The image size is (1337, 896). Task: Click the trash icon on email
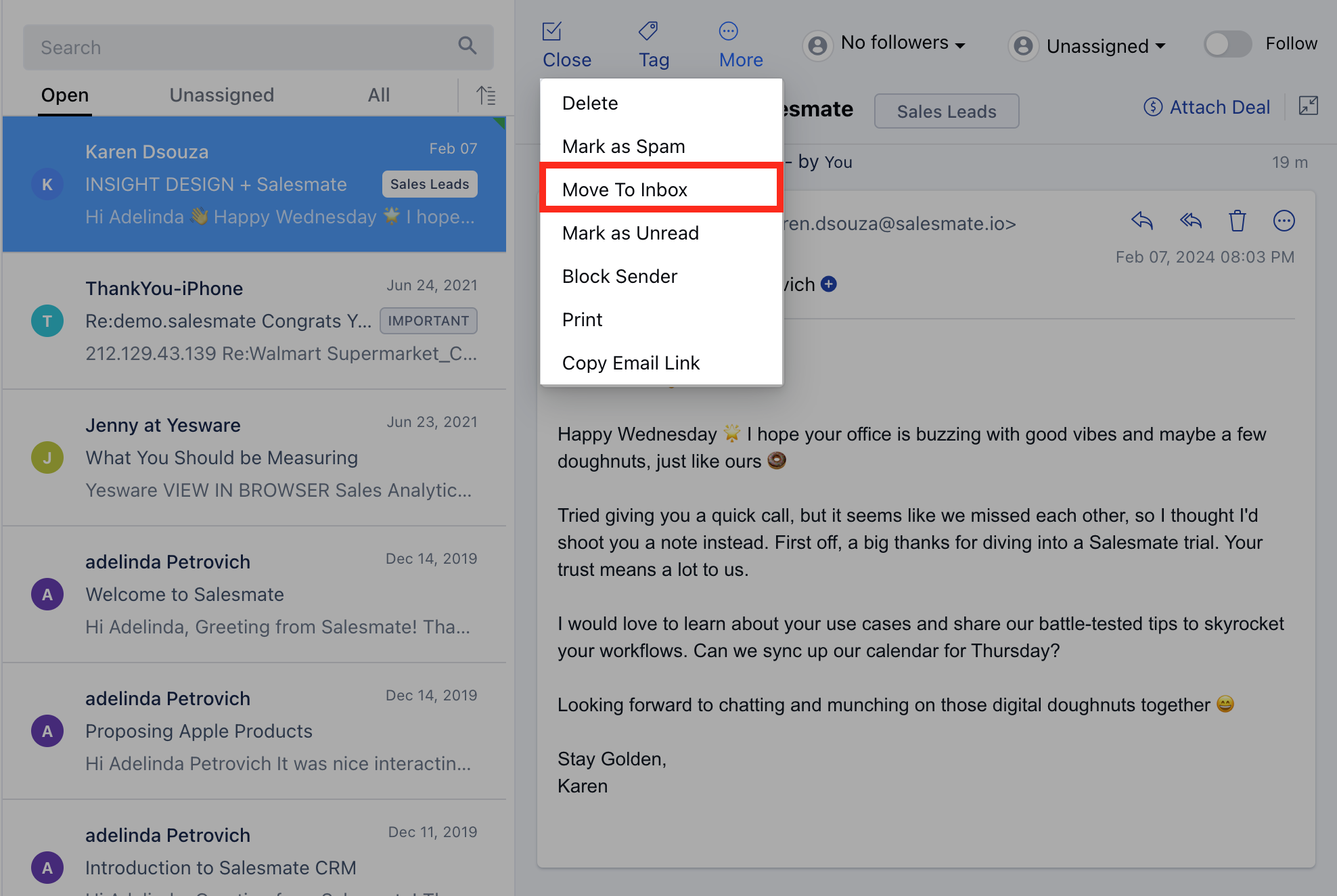tap(1237, 221)
